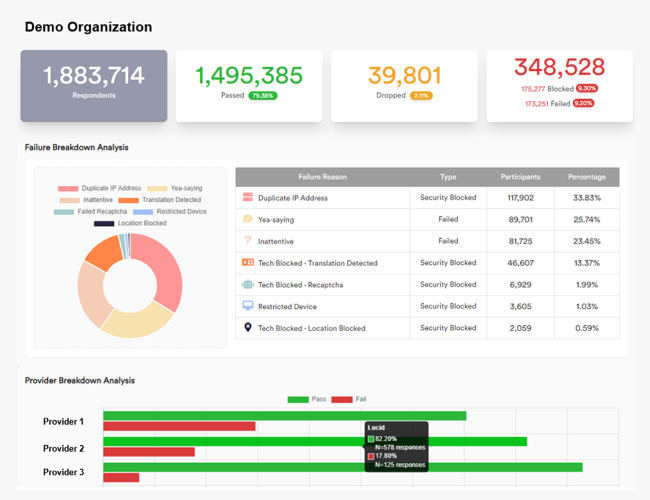Image resolution: width=650 pixels, height=500 pixels.
Task: Click the Yea-saying speech bubble icon
Action: coord(248,219)
